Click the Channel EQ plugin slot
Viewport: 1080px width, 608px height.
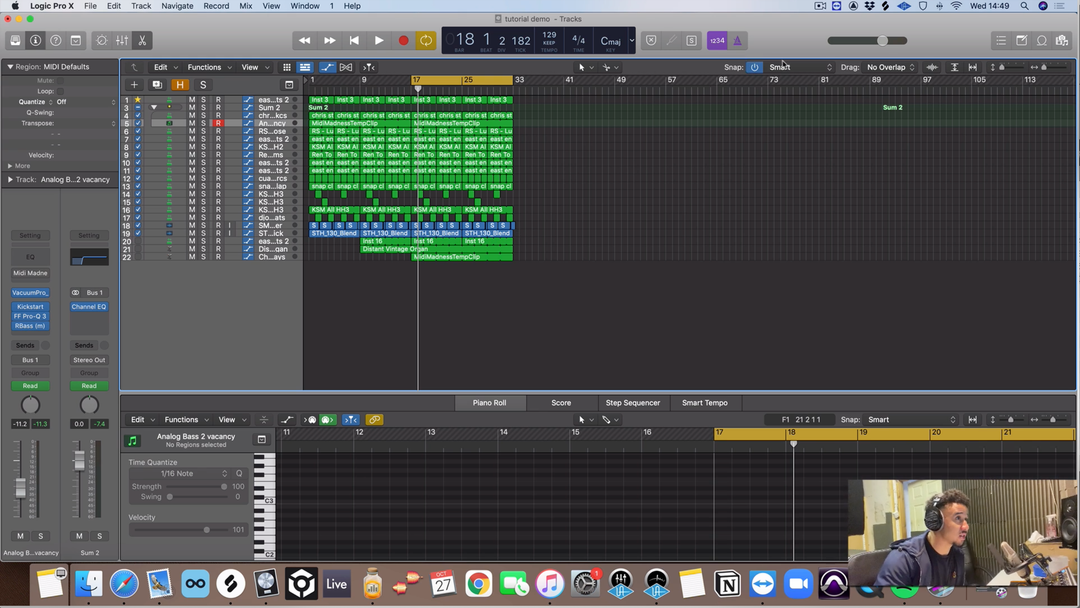point(89,307)
